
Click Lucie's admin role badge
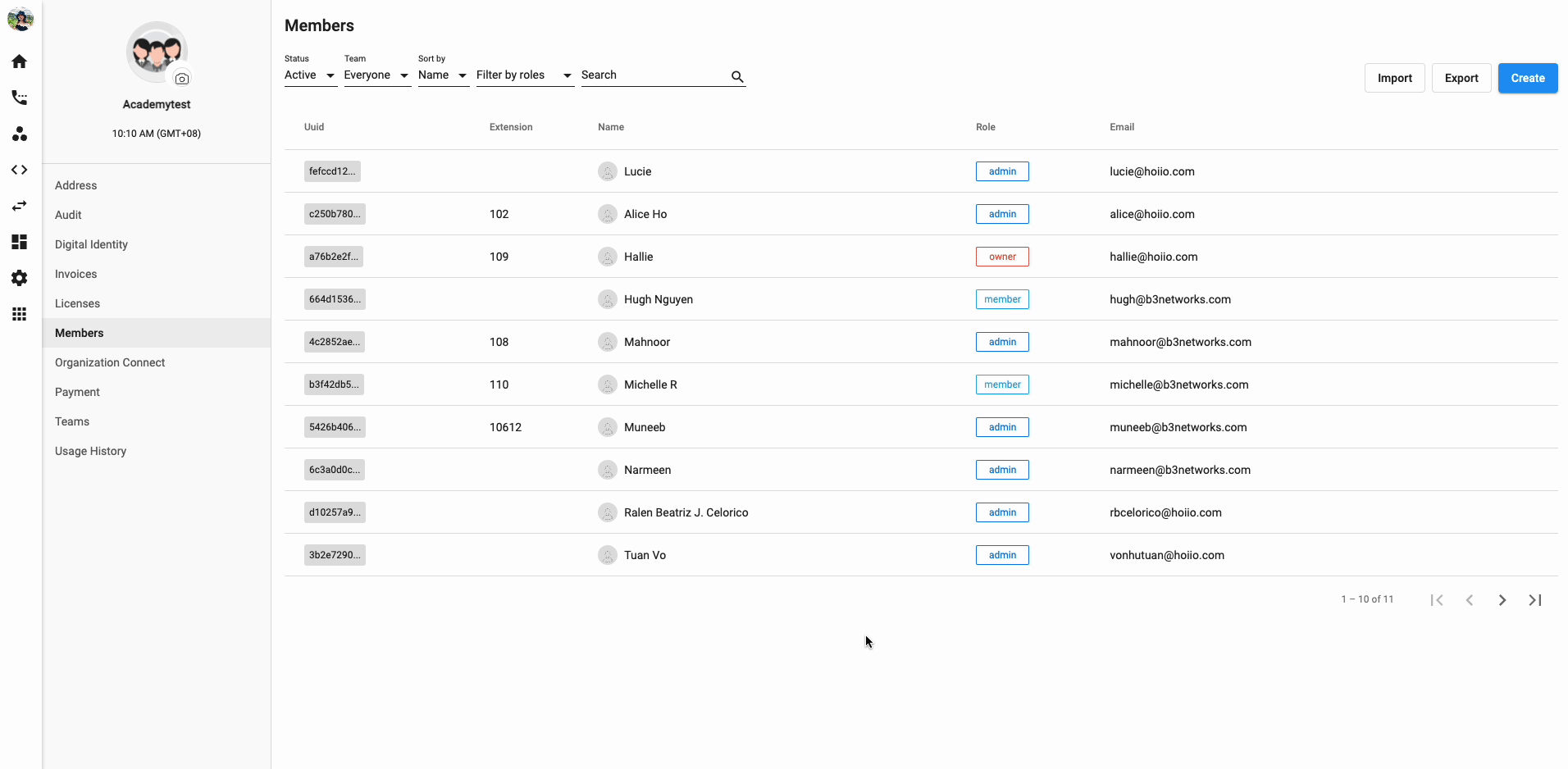1002,171
